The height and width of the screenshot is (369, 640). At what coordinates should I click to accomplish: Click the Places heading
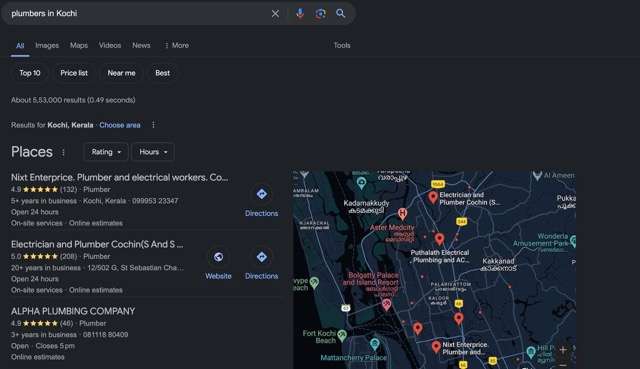[32, 152]
